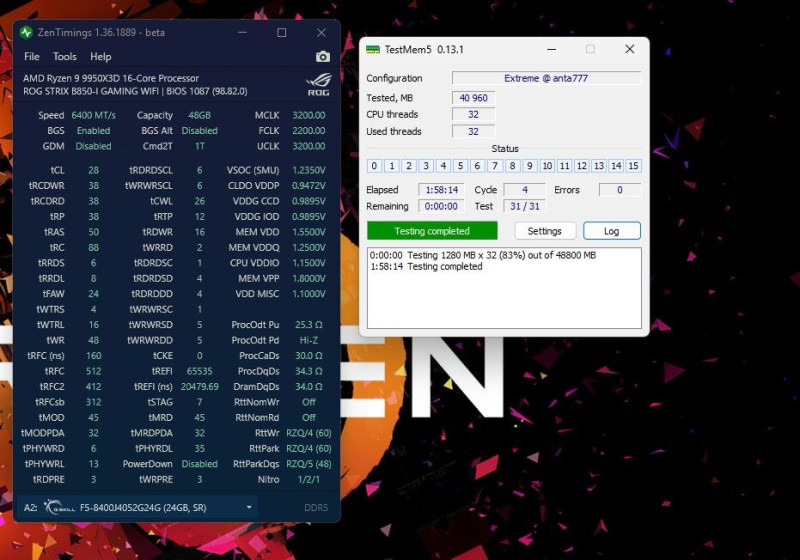Click status thread box 7

click(x=495, y=166)
